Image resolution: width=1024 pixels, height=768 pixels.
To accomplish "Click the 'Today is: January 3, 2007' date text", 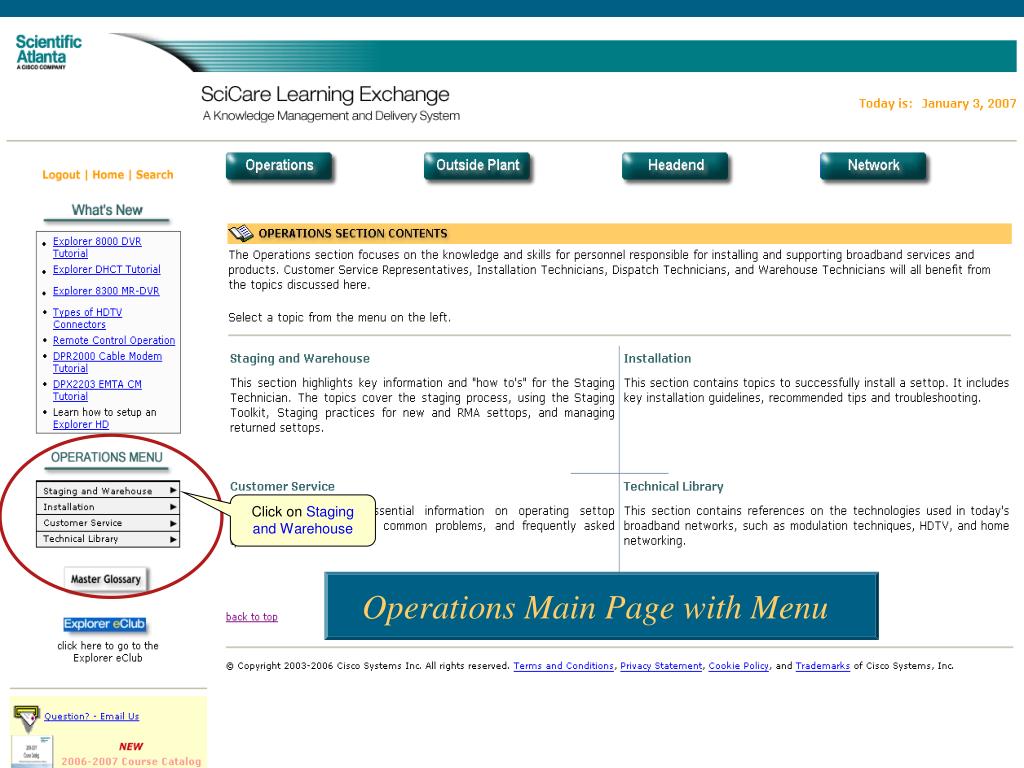I will [937, 103].
